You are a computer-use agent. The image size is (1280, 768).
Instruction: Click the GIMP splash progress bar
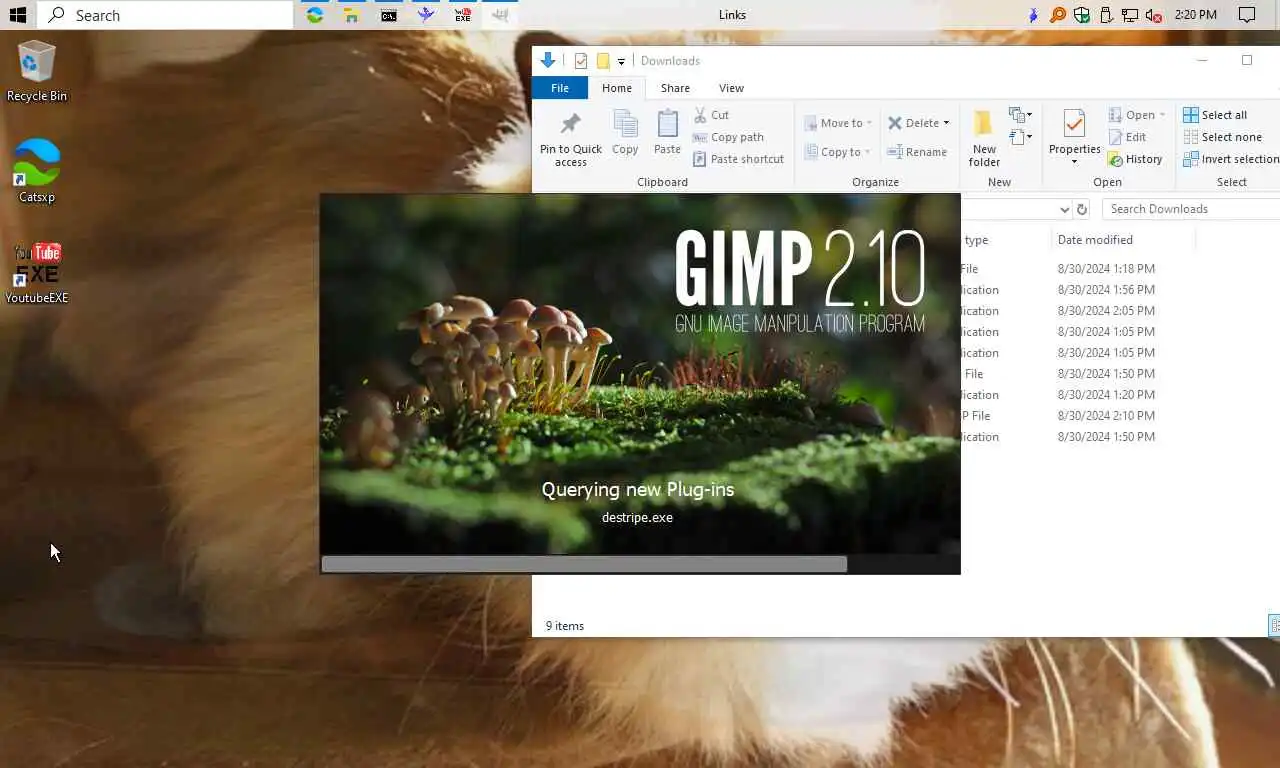point(640,564)
